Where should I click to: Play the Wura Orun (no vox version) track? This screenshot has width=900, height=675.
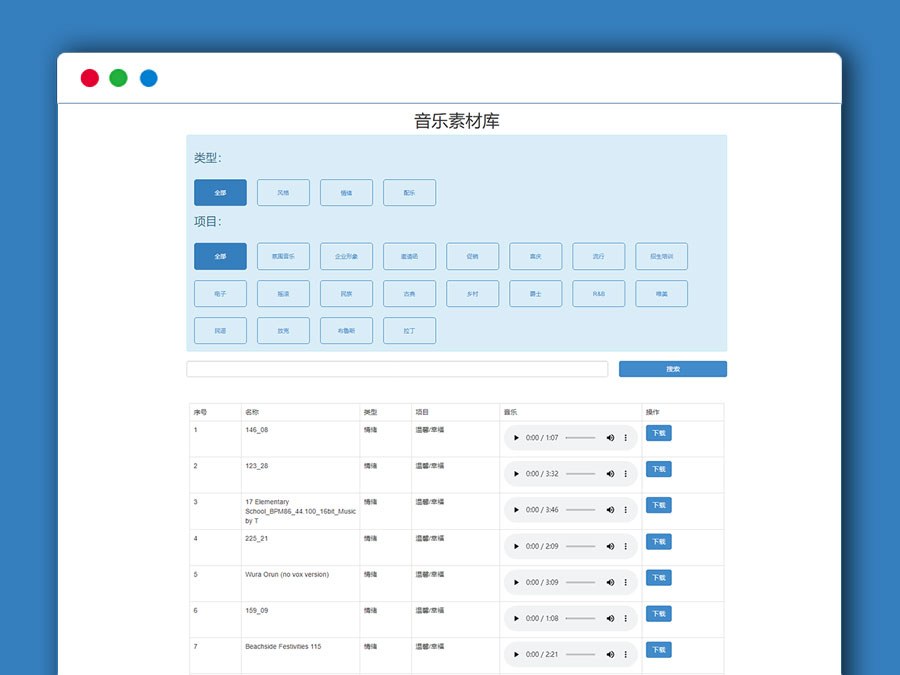516,581
